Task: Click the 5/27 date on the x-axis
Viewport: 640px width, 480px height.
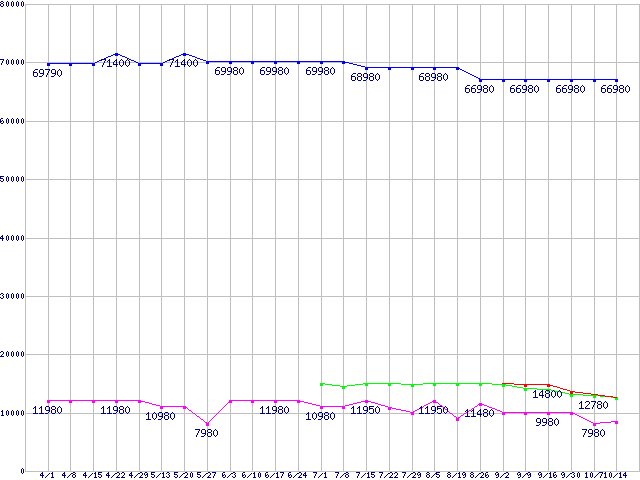Action: pos(207,474)
